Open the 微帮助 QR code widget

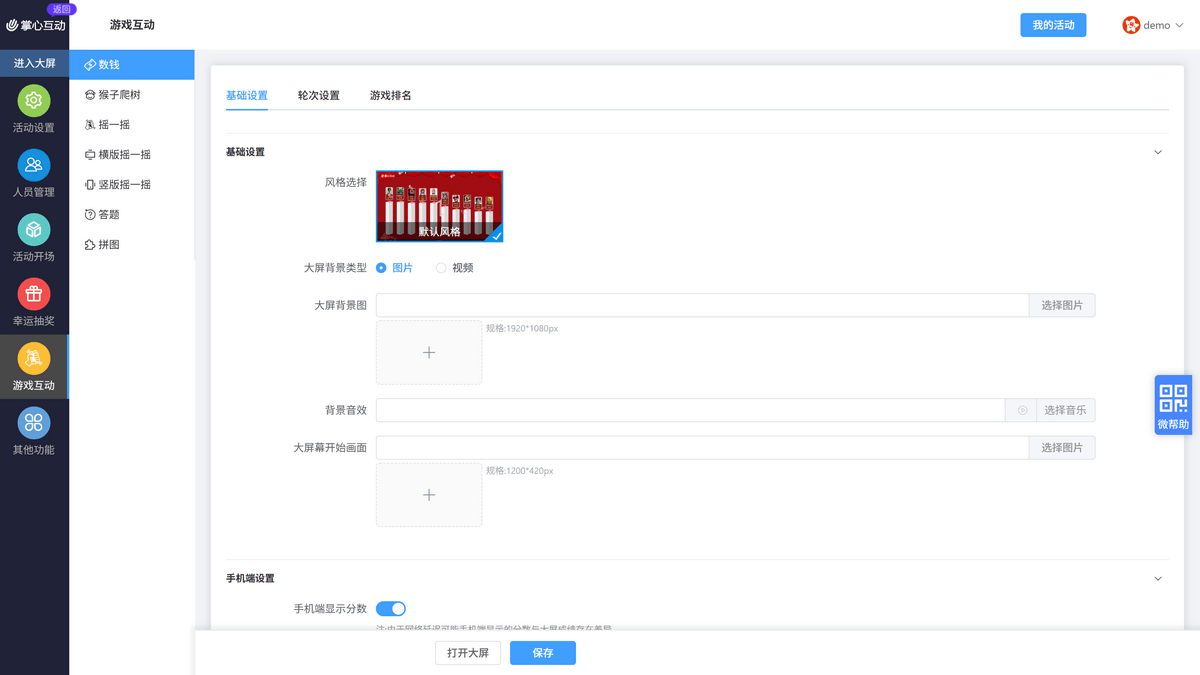point(1173,405)
